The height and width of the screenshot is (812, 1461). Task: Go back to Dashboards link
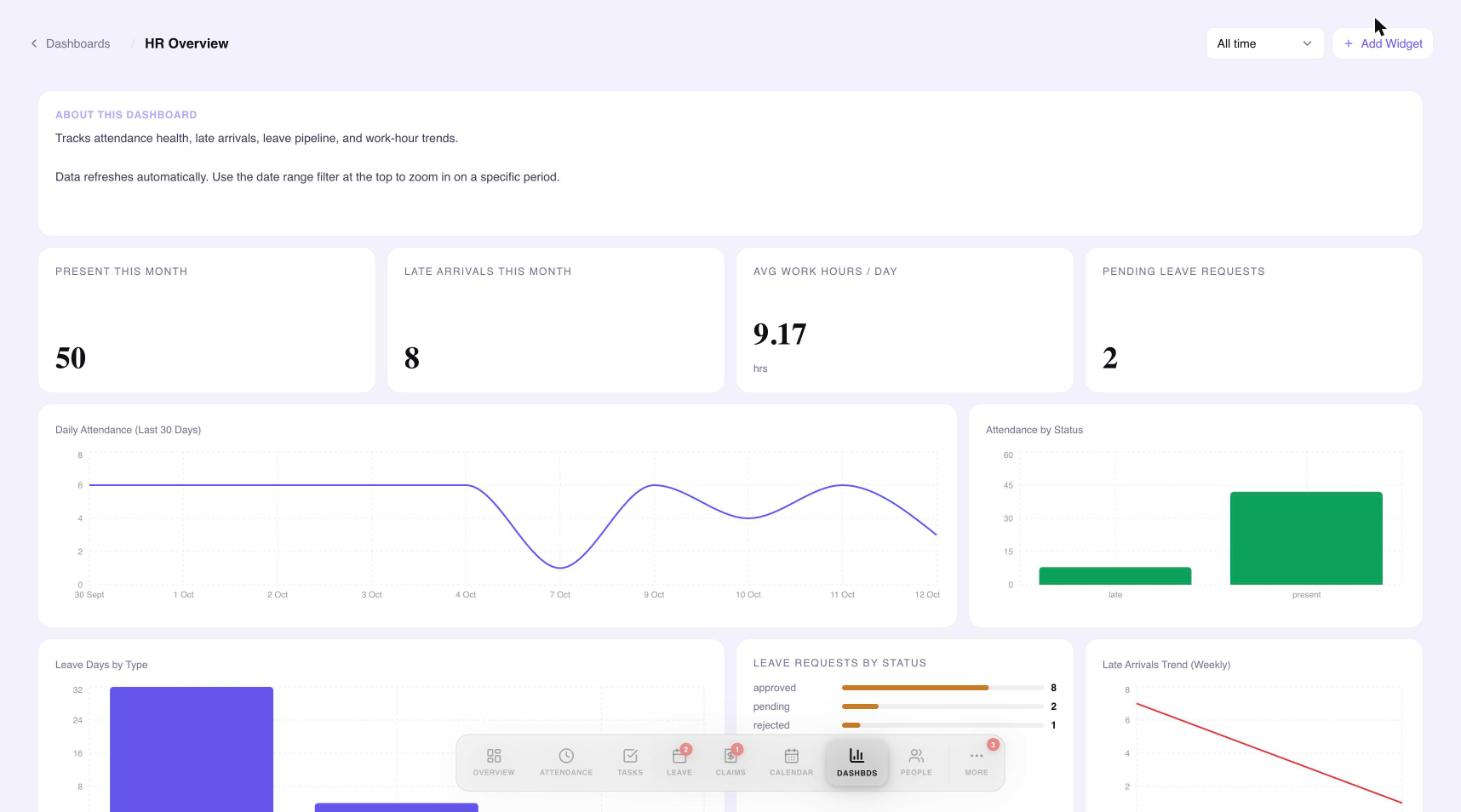click(78, 43)
